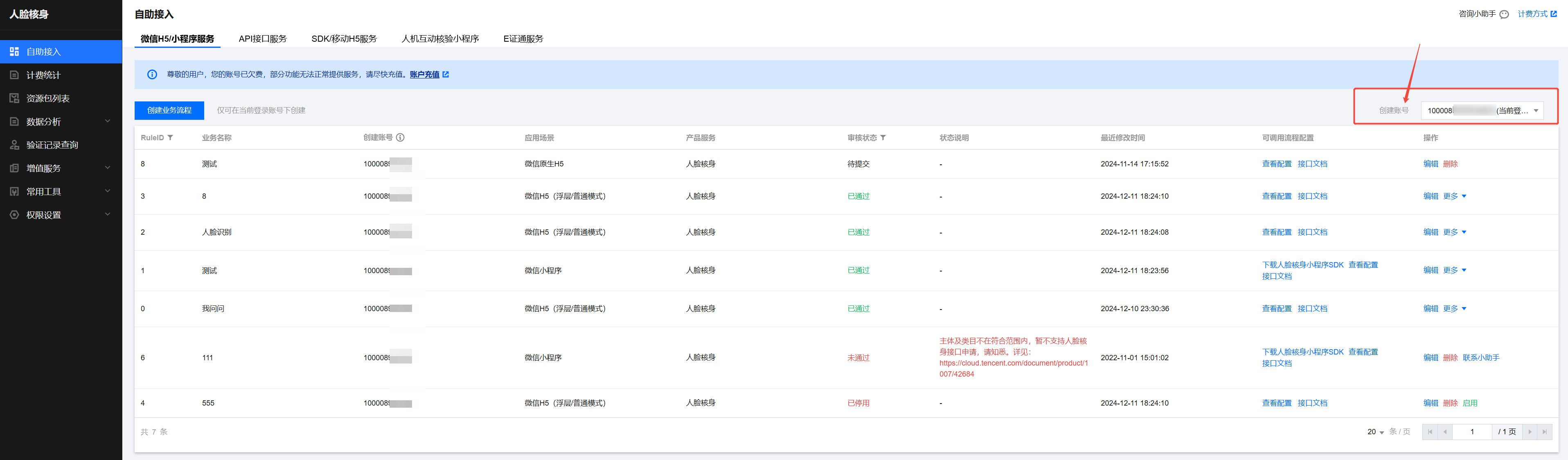Open the 20 条/页 page size dropdown

[1376, 432]
